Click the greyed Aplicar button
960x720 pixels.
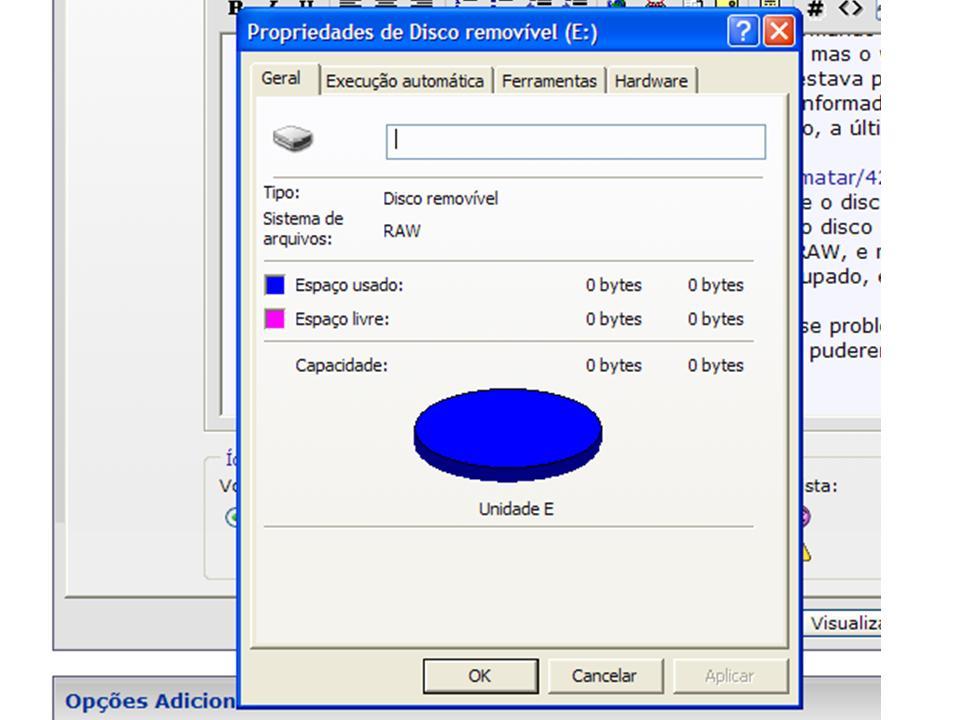pyautogui.click(x=730, y=676)
